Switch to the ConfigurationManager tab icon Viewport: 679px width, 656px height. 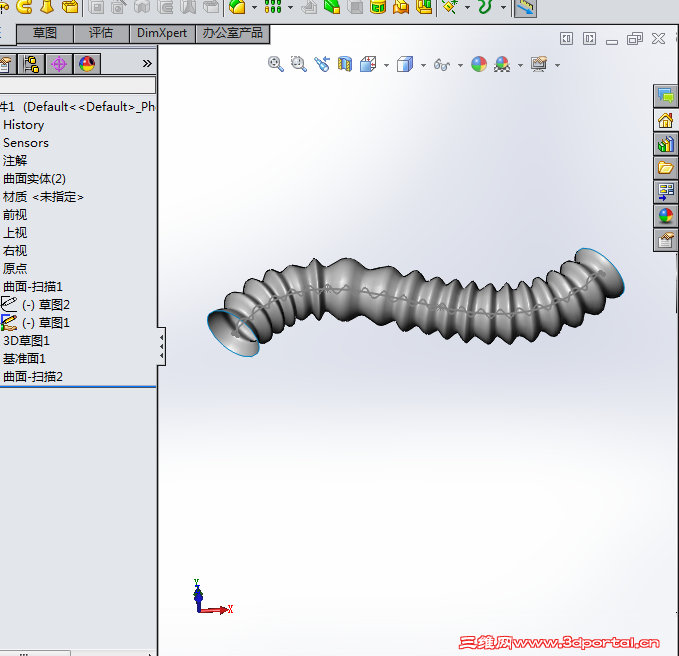[31, 64]
